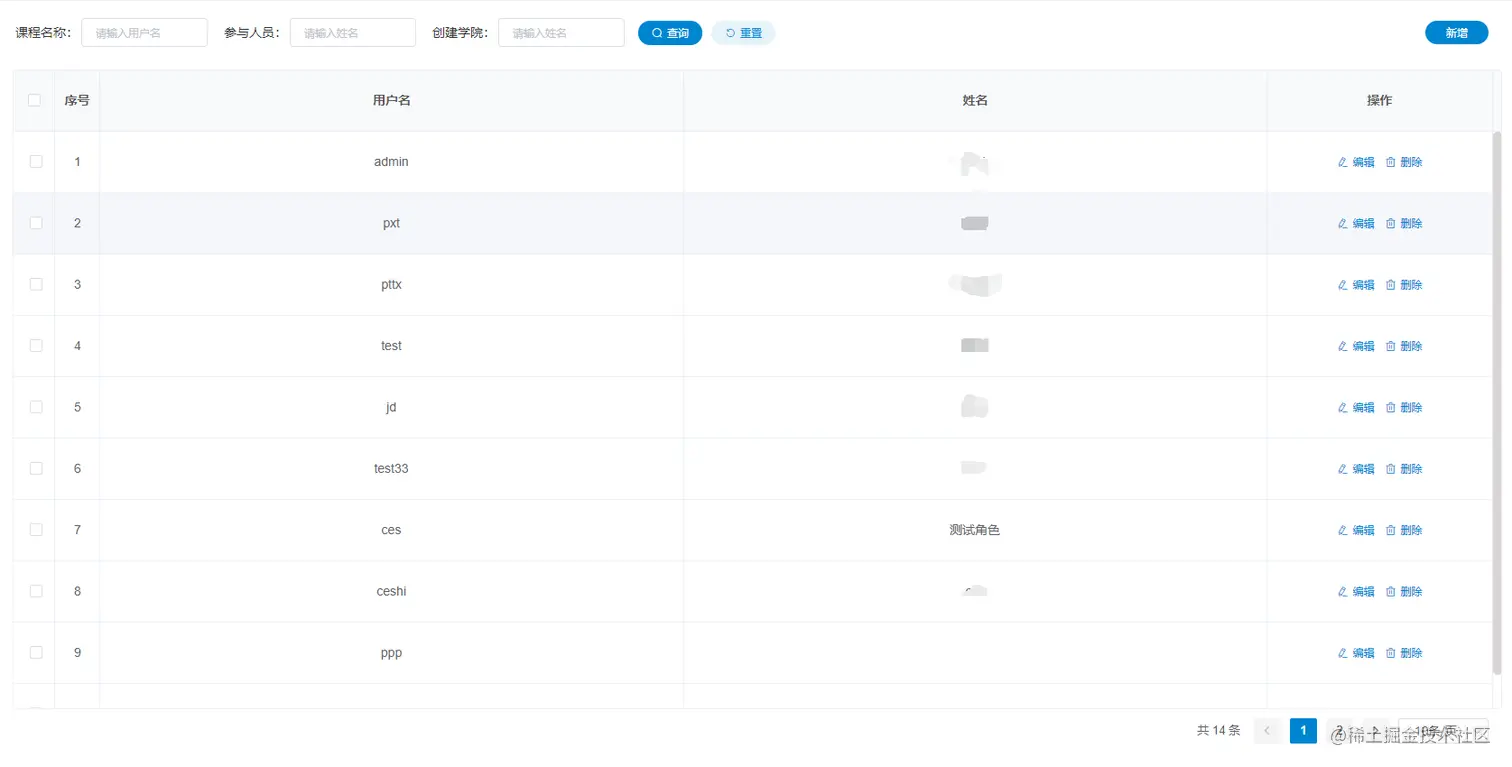This screenshot has width=1512, height=767.
Task: Click the 姓名 column header
Action: (x=975, y=101)
